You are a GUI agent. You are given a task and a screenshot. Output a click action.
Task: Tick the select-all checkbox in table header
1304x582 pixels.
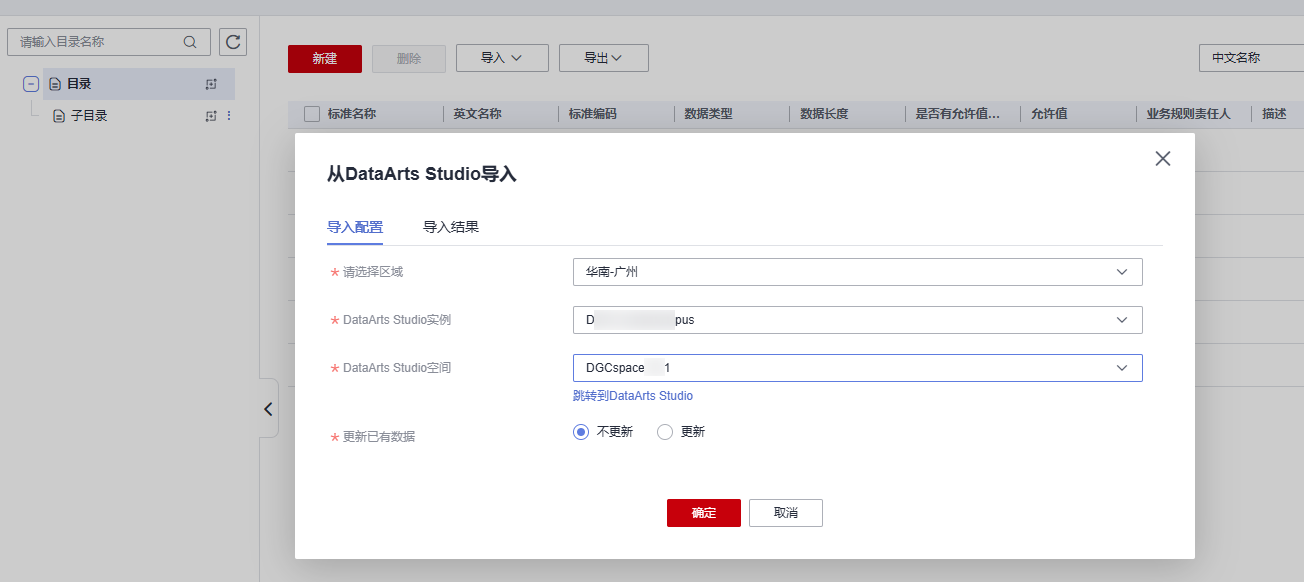click(x=312, y=114)
